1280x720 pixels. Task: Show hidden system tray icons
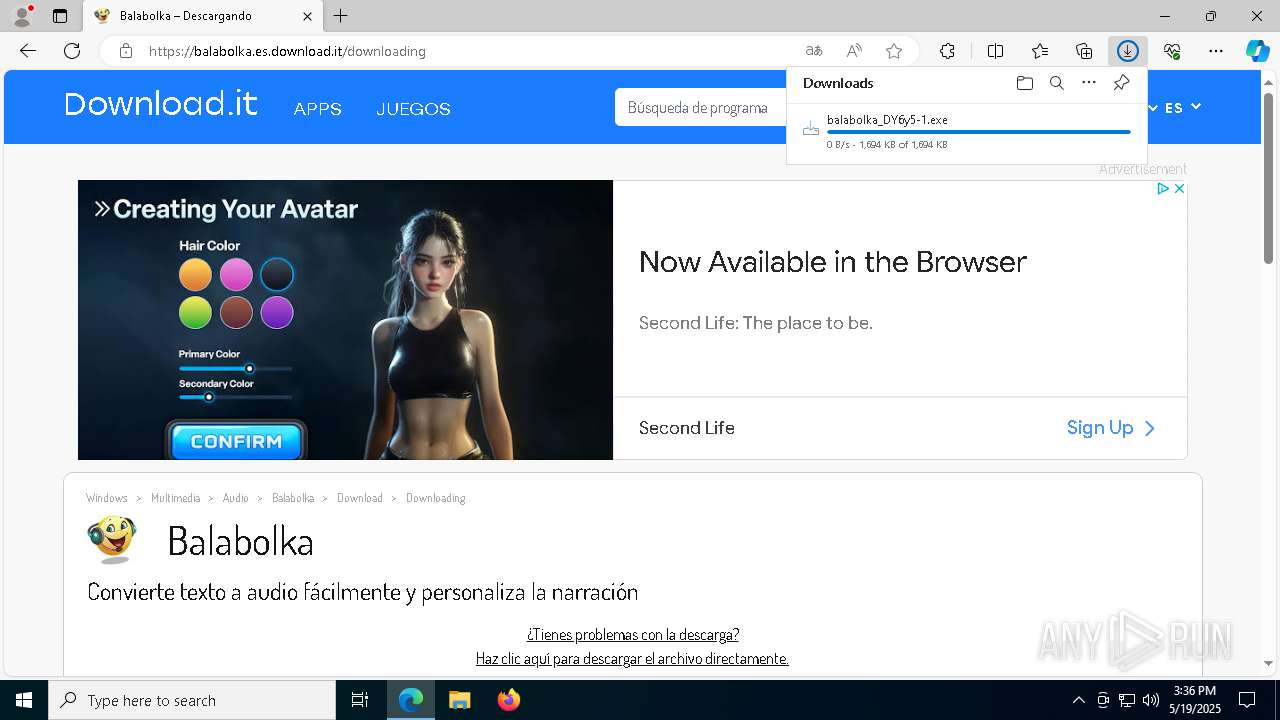tap(1078, 700)
